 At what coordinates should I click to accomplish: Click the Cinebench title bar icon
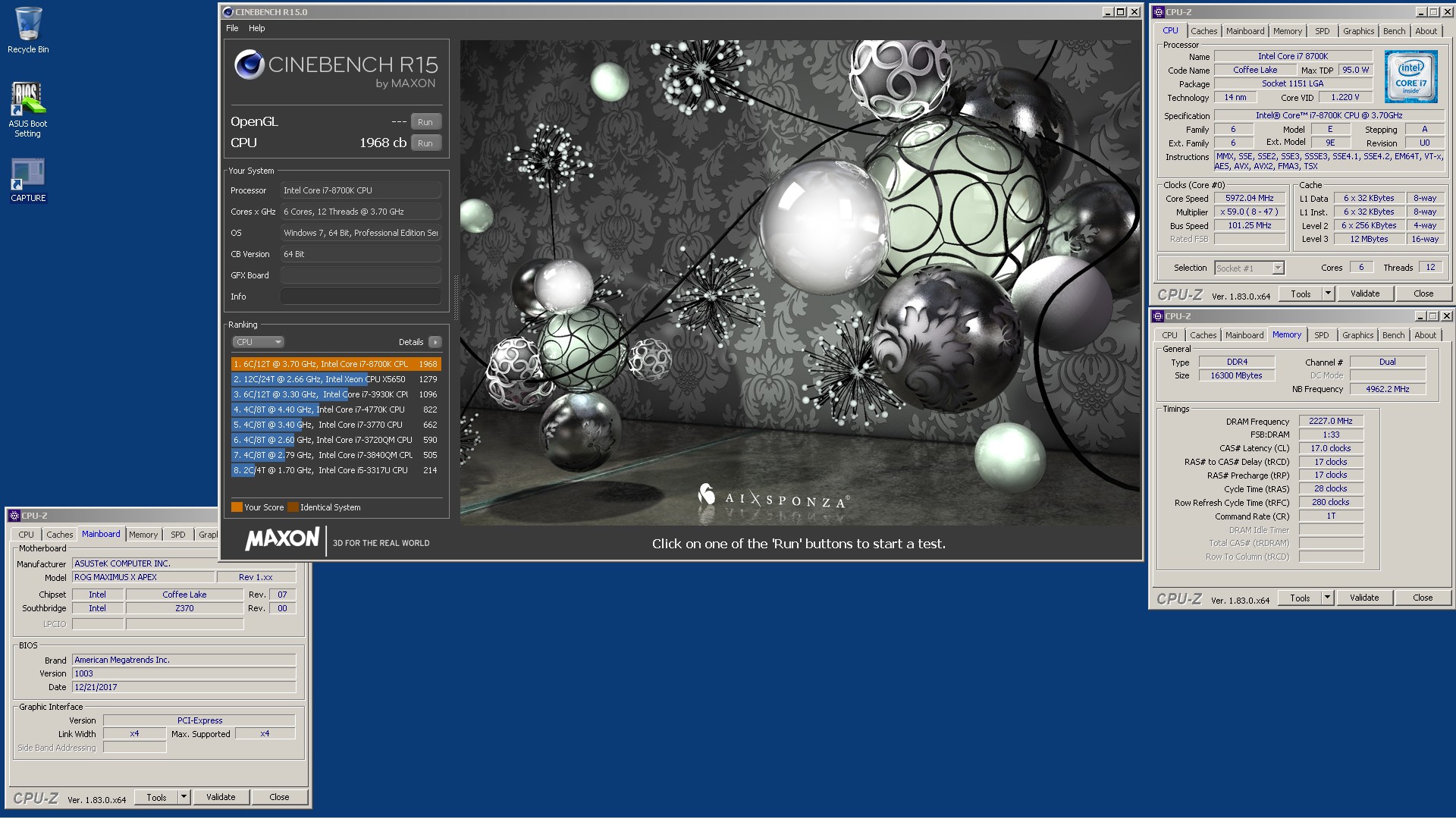[x=227, y=12]
